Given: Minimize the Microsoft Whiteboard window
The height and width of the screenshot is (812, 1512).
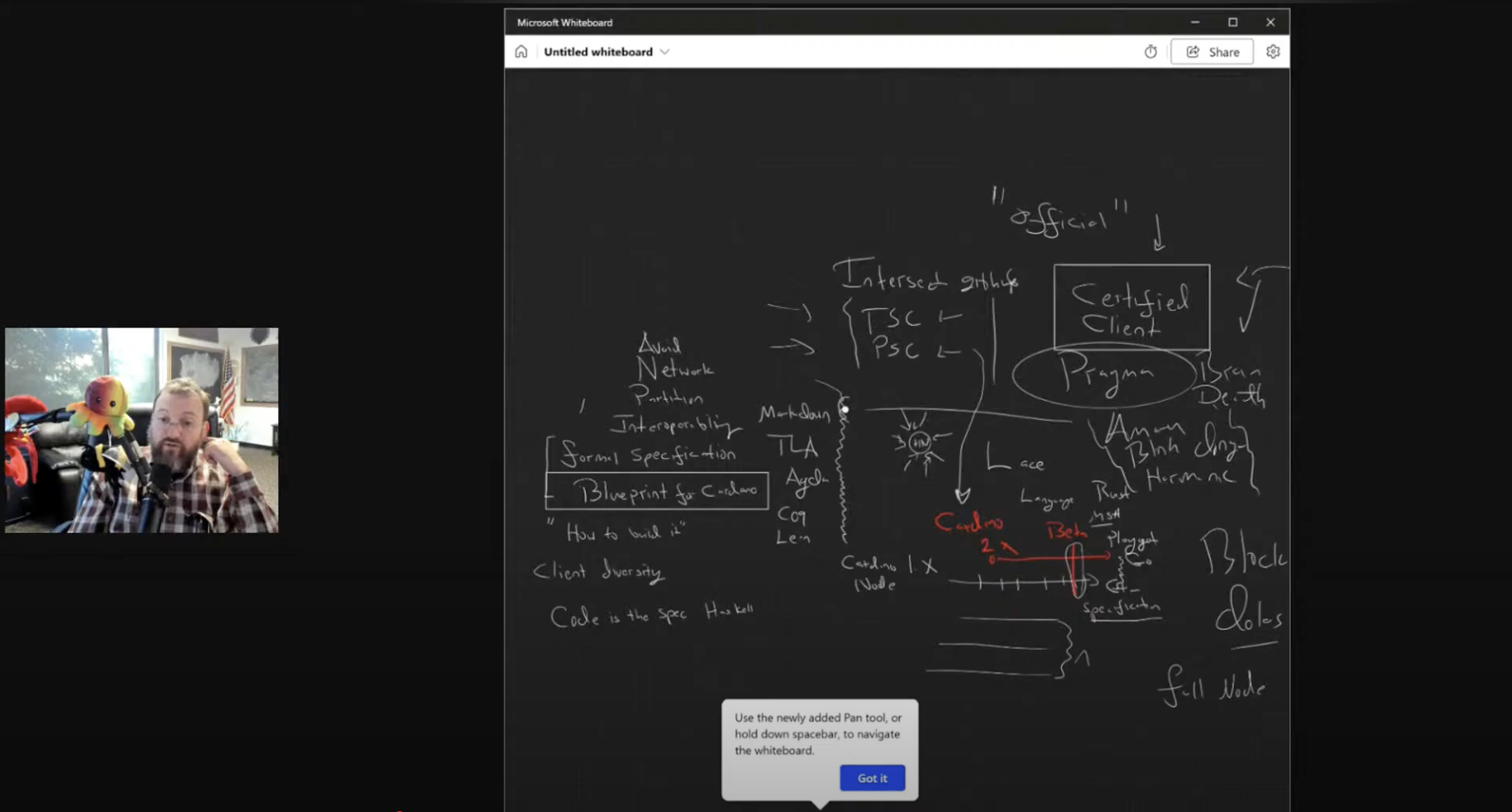Looking at the screenshot, I should pos(1194,22).
